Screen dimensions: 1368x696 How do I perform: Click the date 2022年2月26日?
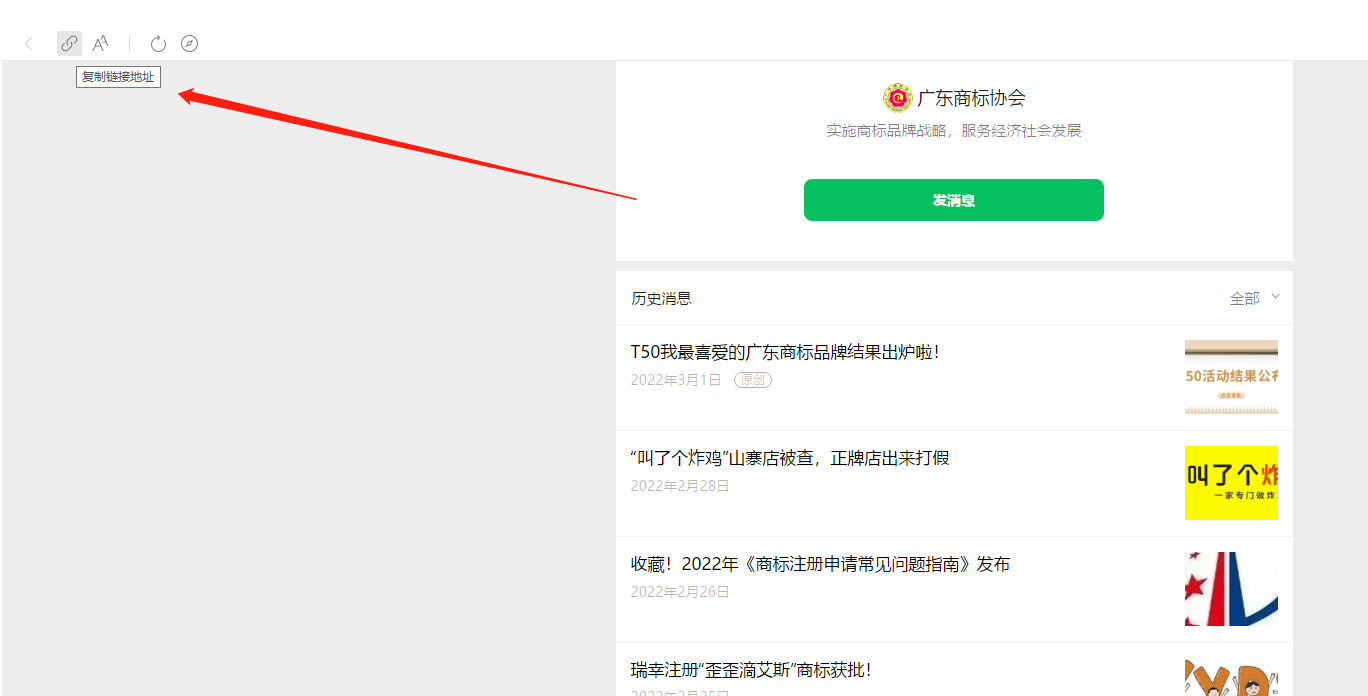pyautogui.click(x=680, y=592)
